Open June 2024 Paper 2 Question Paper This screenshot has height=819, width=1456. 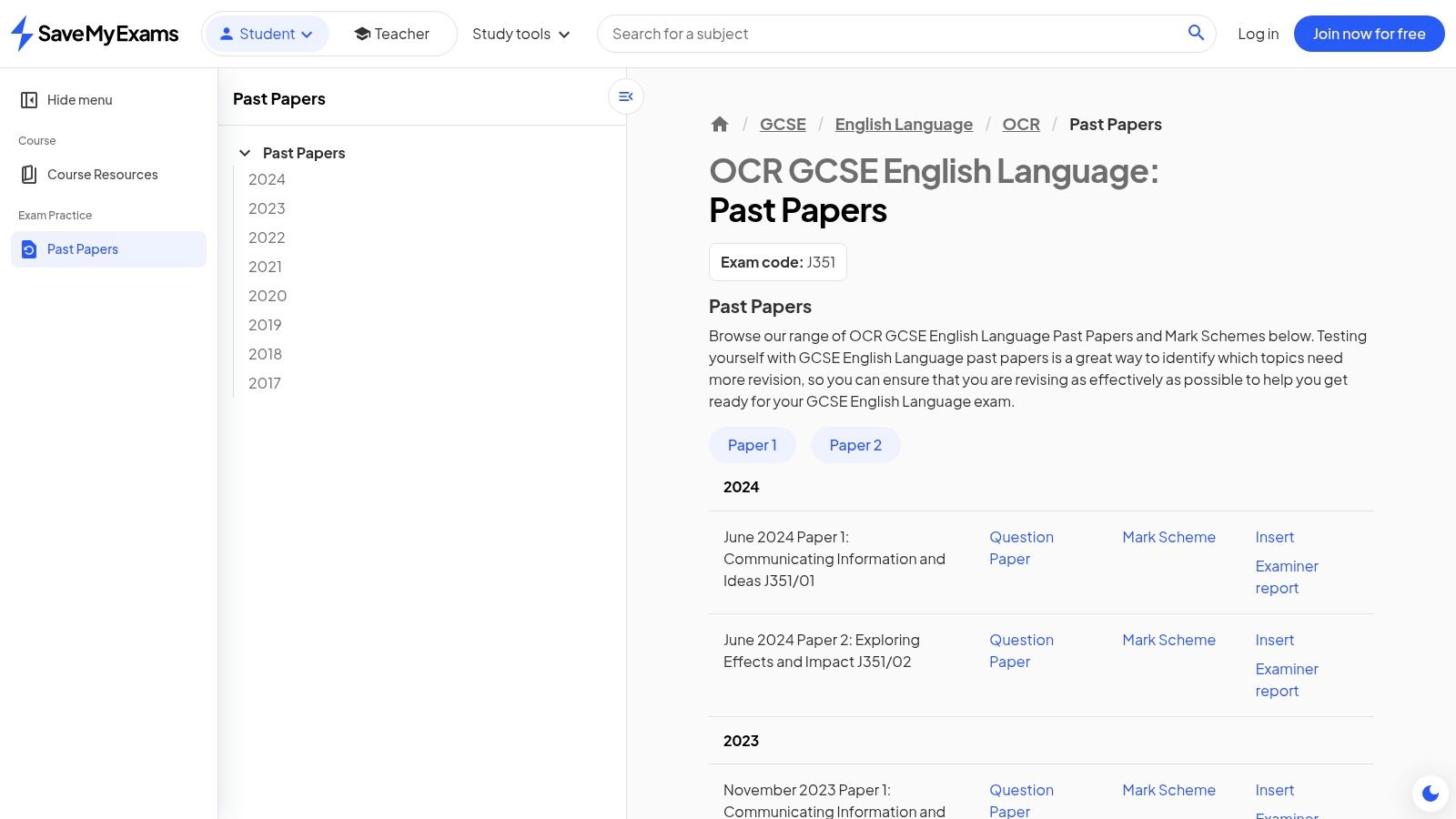1021,651
